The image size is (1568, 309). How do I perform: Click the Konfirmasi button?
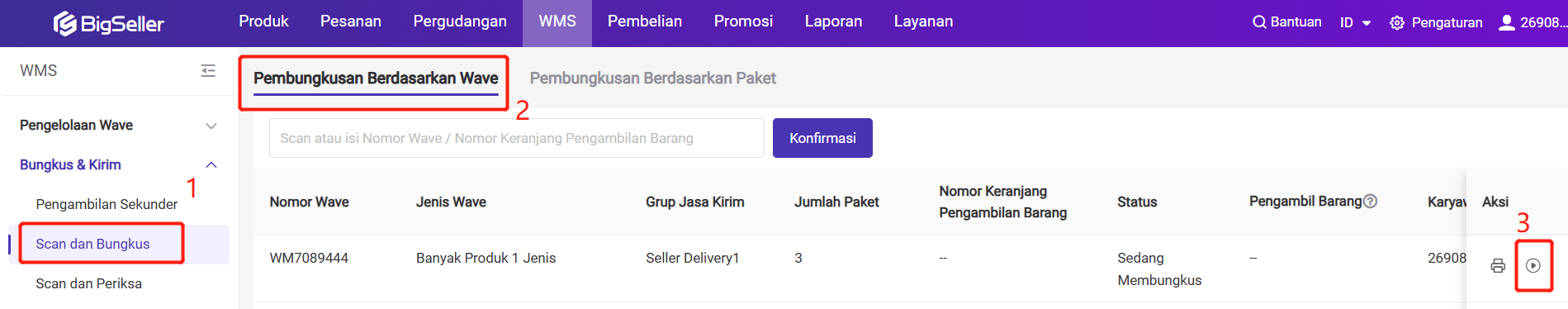click(822, 138)
